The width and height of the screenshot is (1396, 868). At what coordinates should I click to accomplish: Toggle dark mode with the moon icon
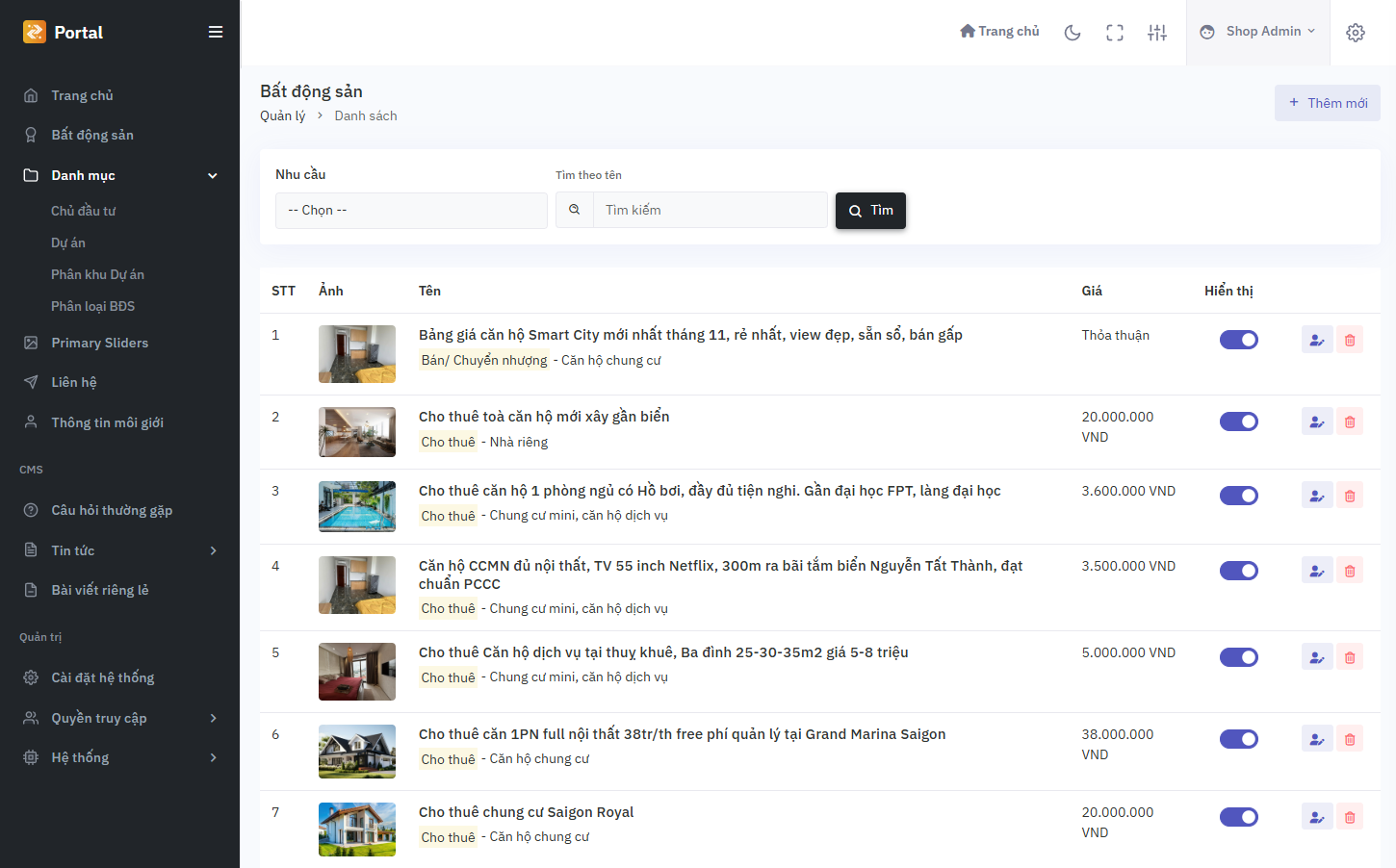click(x=1073, y=32)
